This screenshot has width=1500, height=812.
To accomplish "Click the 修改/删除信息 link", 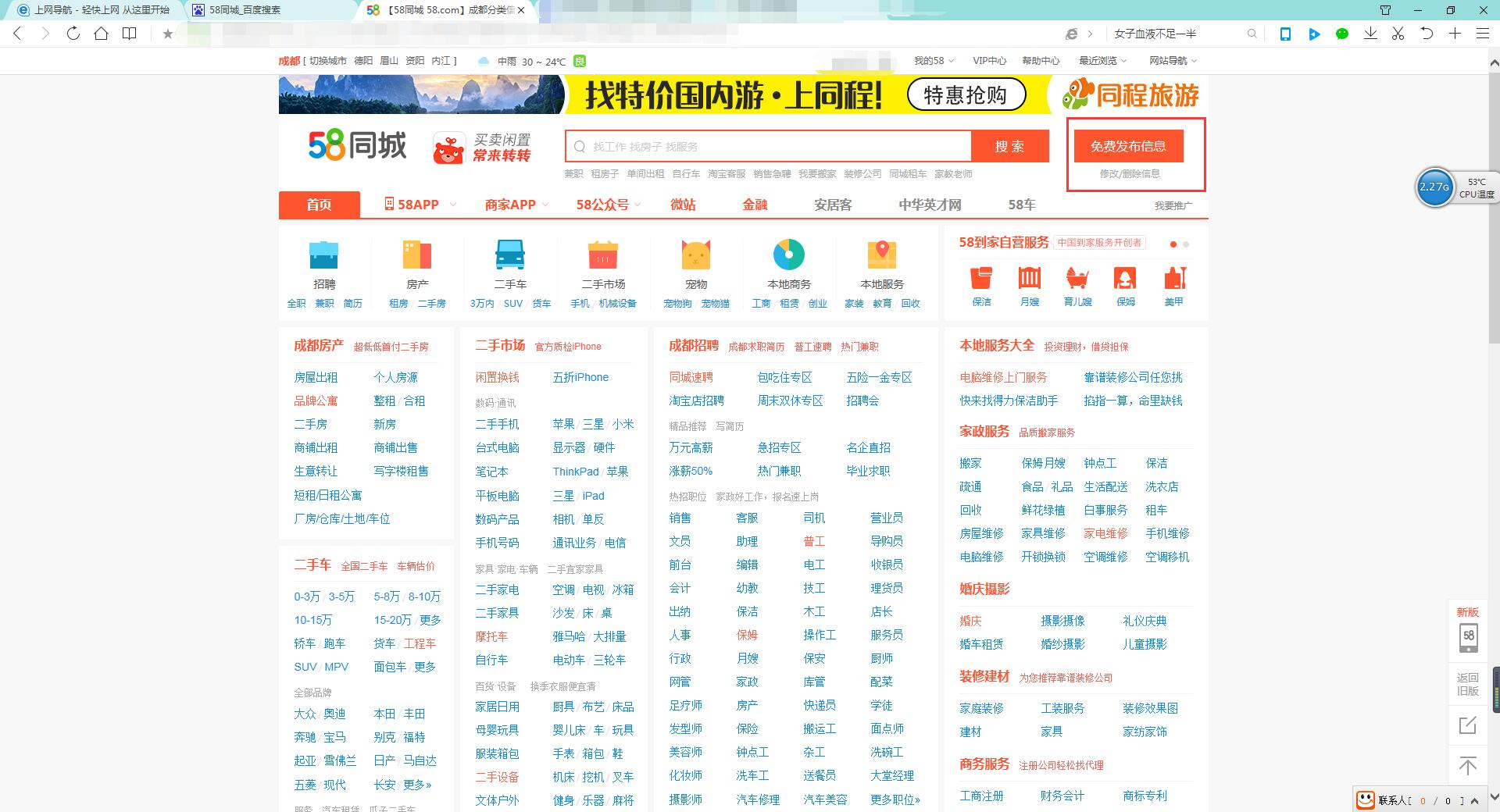I will (x=1130, y=173).
